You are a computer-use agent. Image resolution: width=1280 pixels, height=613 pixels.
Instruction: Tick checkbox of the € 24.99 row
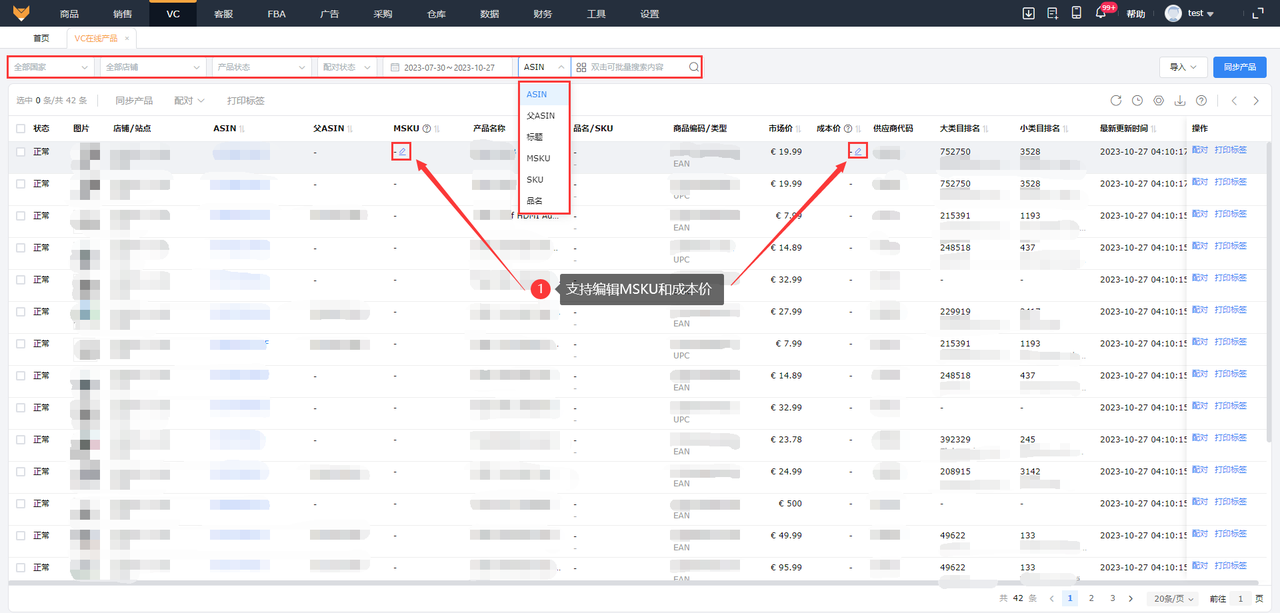(20, 471)
